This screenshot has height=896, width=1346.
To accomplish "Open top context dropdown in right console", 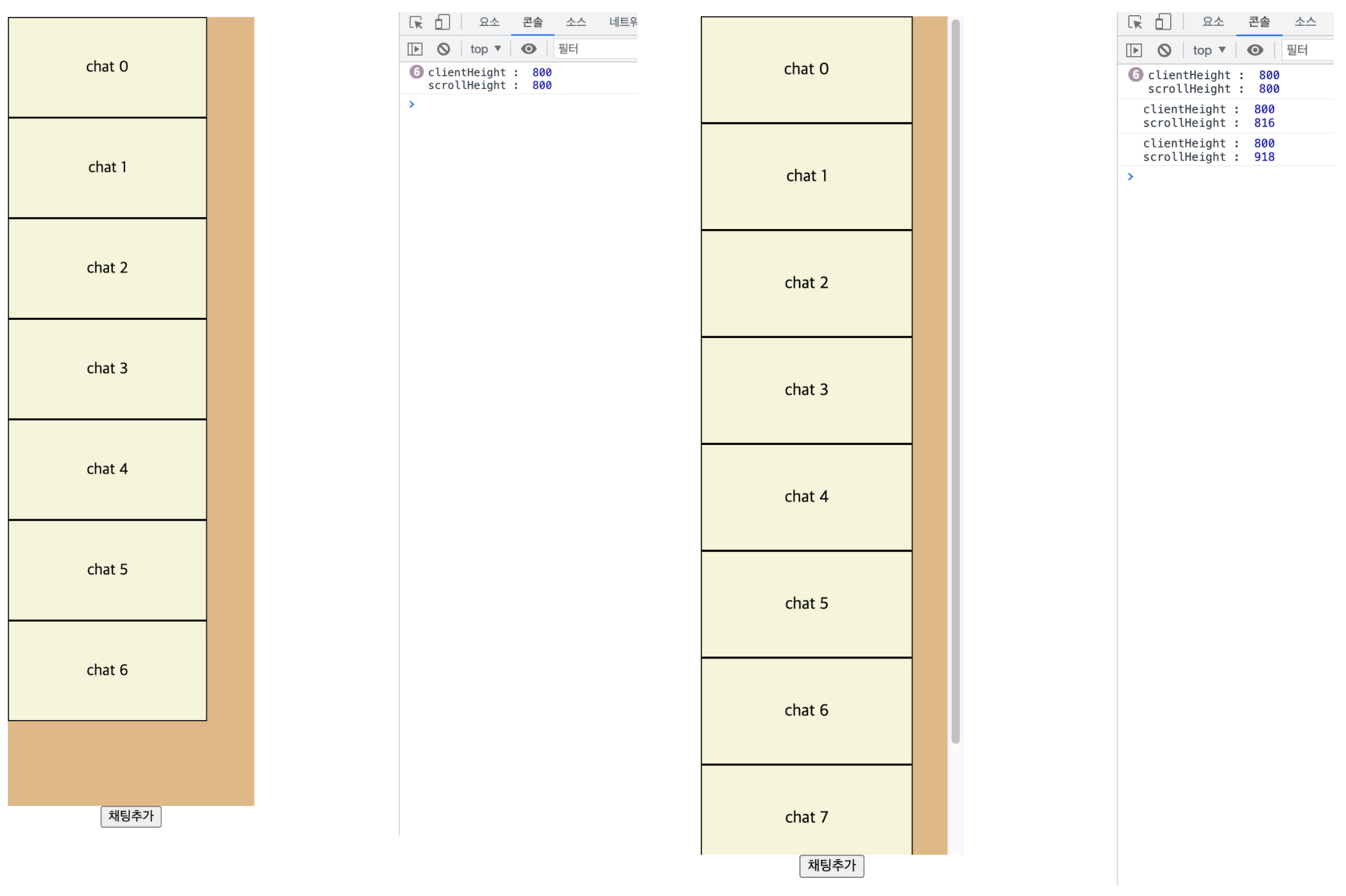I will coord(1209,50).
